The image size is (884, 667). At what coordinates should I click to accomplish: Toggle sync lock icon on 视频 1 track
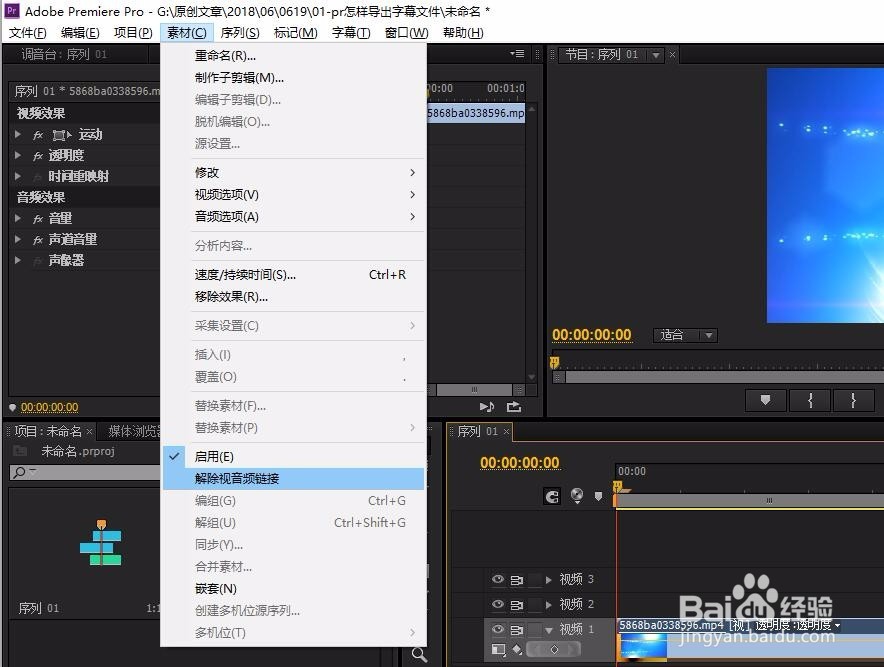point(516,629)
